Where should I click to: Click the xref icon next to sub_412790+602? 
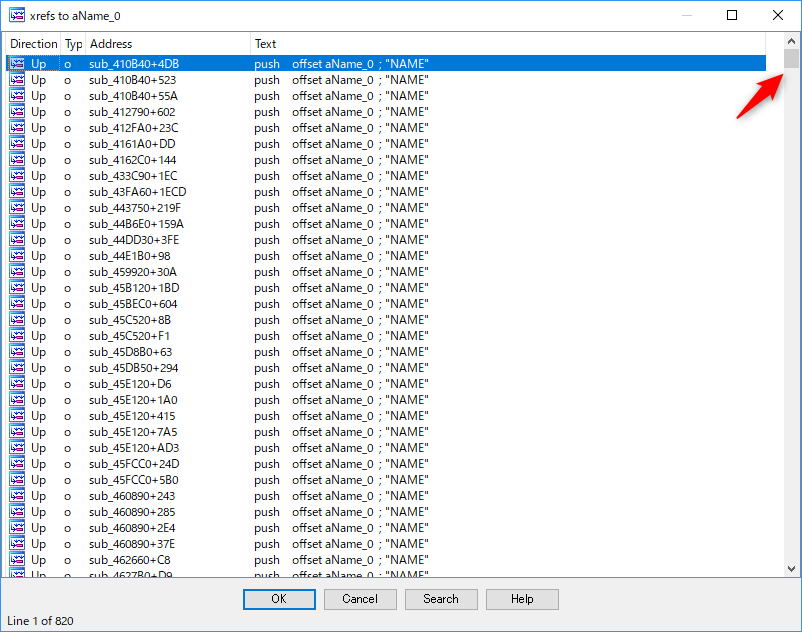point(16,112)
